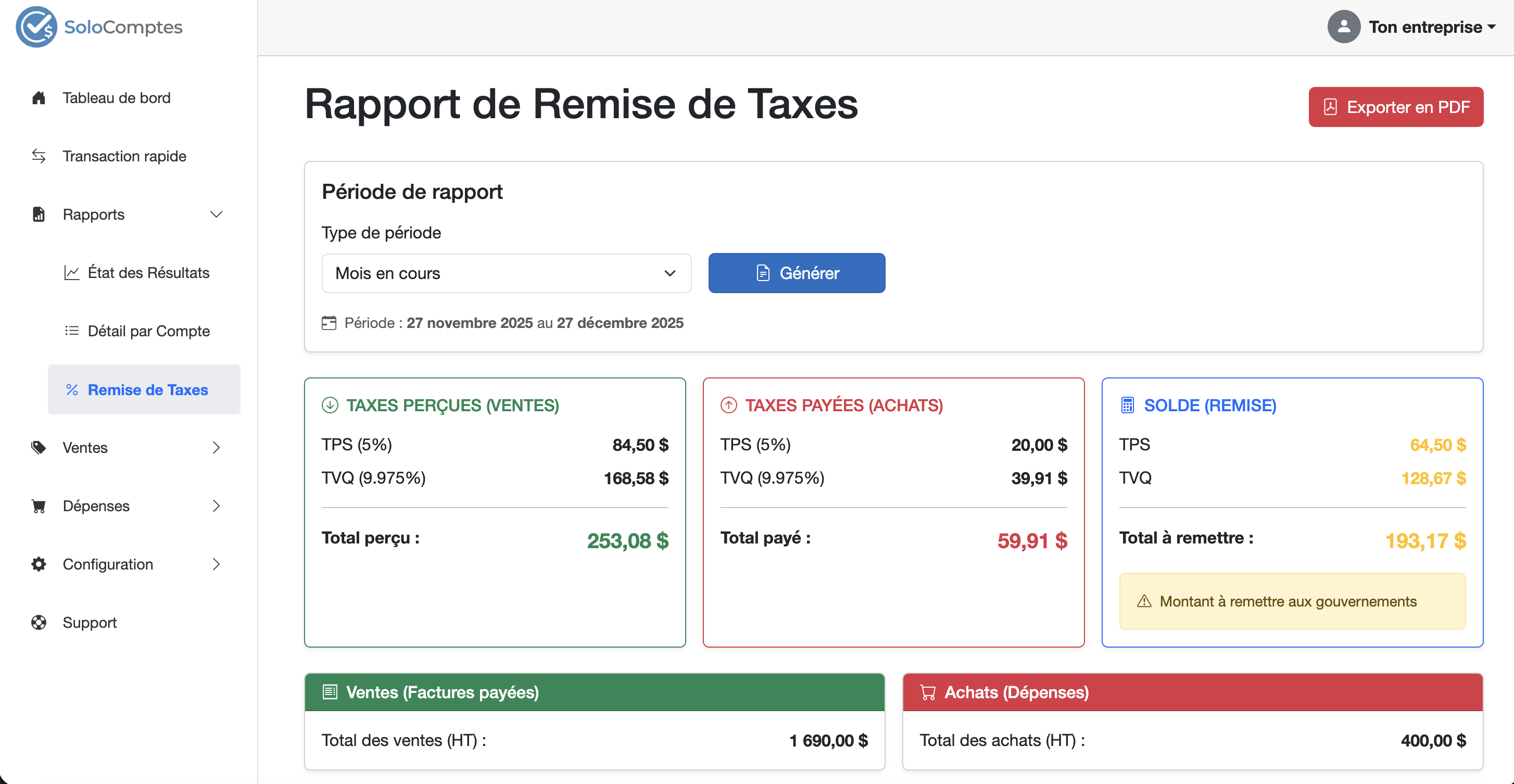Click the SoloComptes logo icon

[x=36, y=27]
